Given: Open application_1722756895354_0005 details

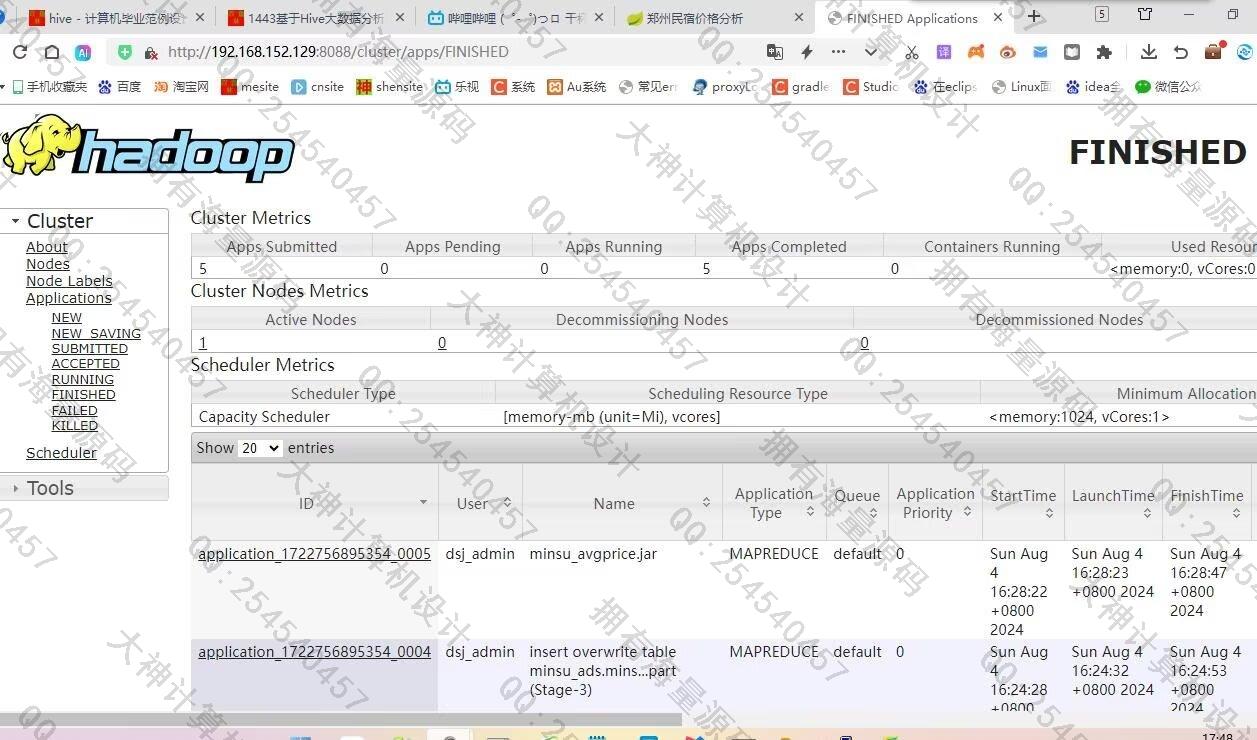Looking at the screenshot, I should pos(314,554).
